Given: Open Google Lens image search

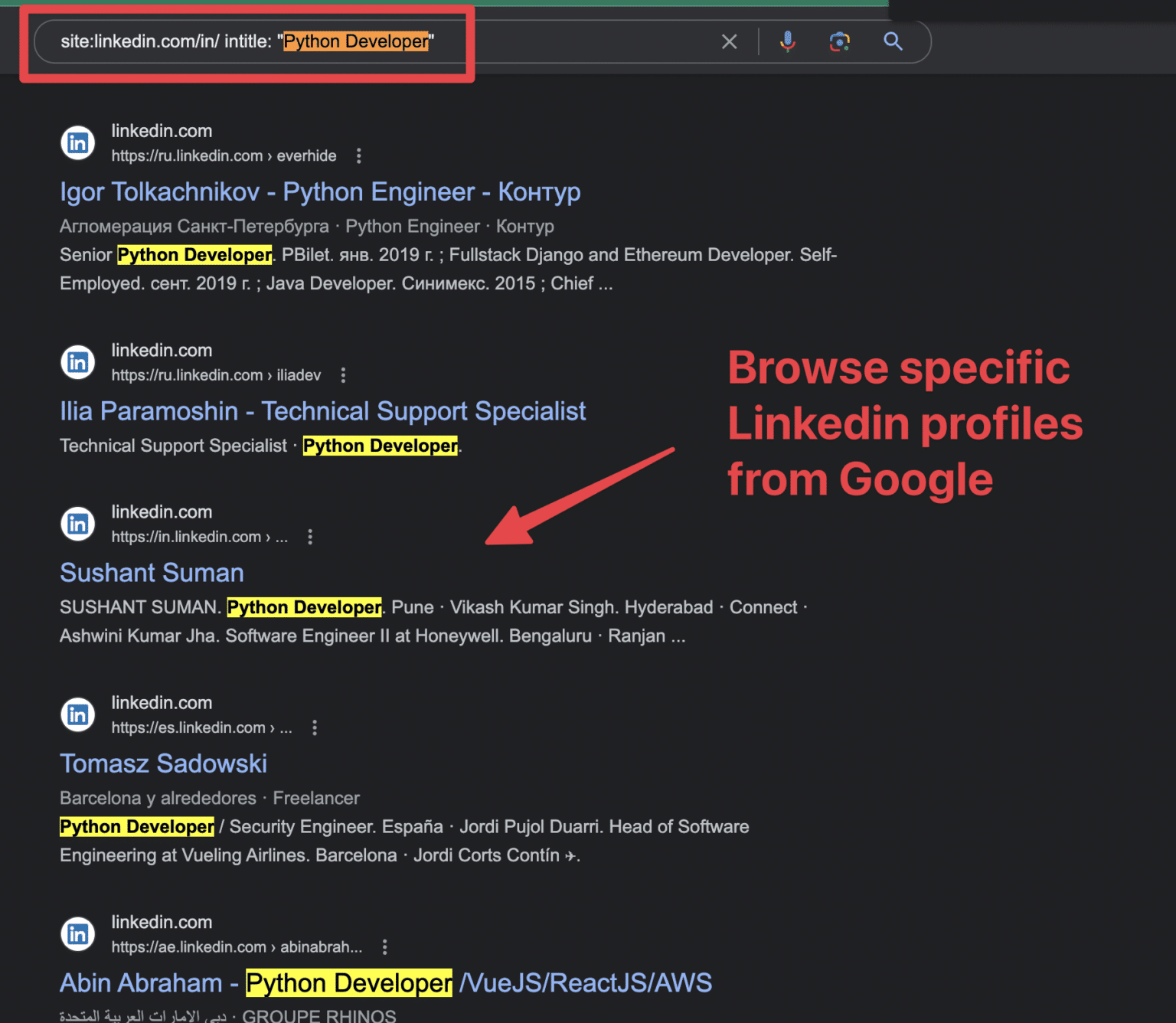Looking at the screenshot, I should (x=840, y=42).
